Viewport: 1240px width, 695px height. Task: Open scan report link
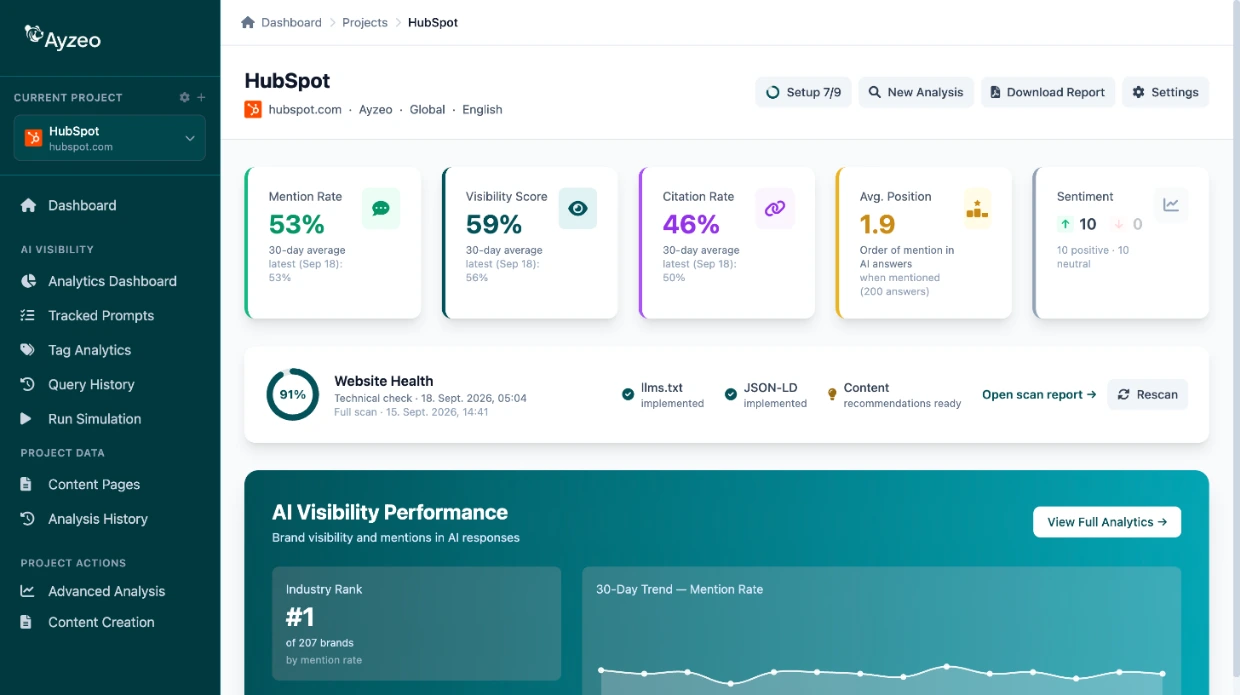click(1039, 394)
